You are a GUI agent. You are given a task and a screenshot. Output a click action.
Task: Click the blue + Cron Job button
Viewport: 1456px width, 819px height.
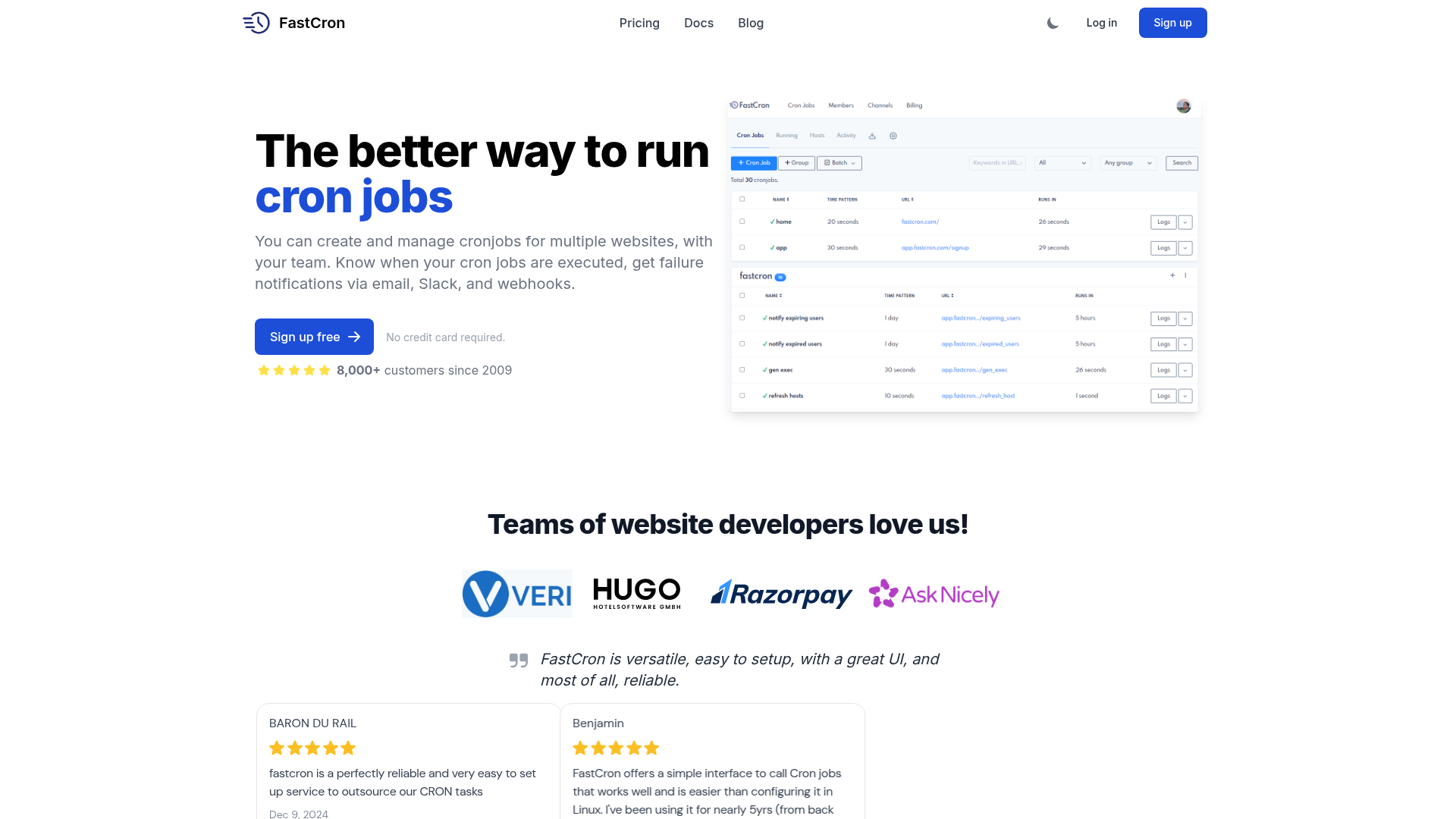754,163
